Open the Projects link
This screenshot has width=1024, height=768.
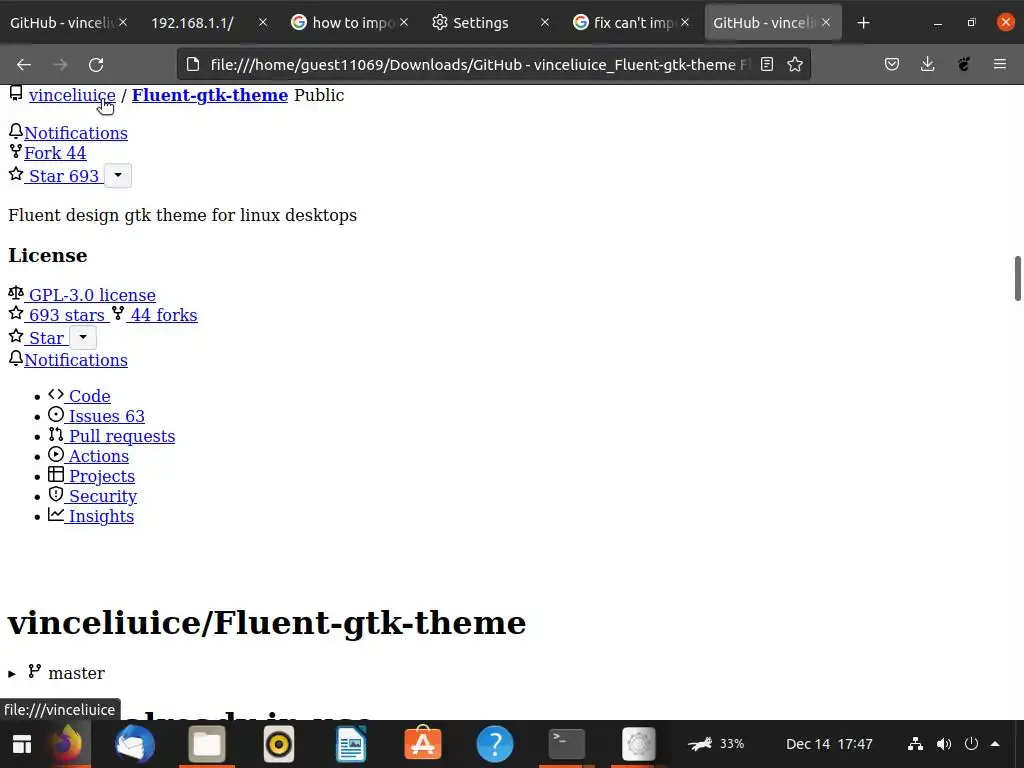[101, 476]
